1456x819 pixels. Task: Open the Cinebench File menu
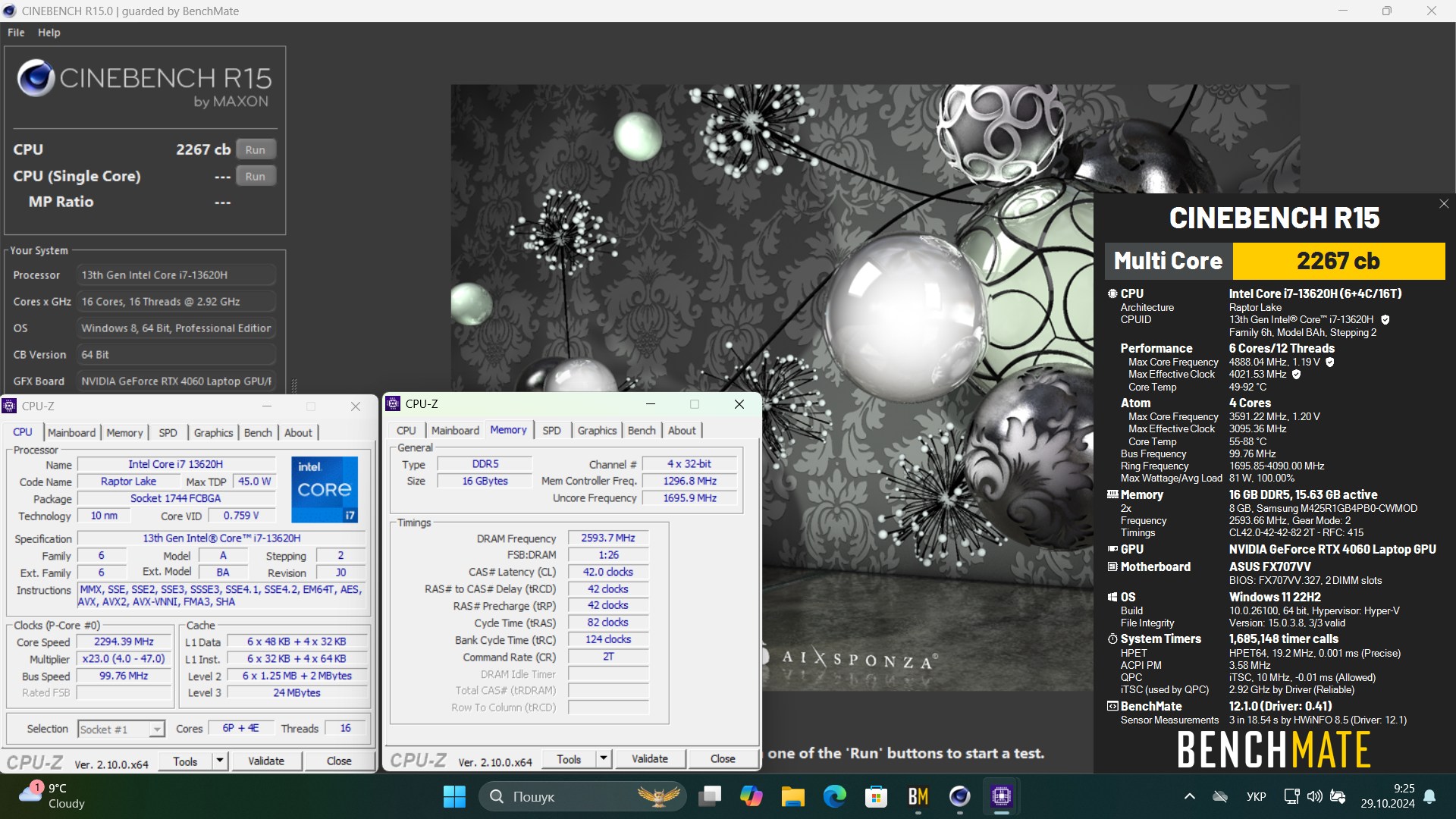point(16,33)
